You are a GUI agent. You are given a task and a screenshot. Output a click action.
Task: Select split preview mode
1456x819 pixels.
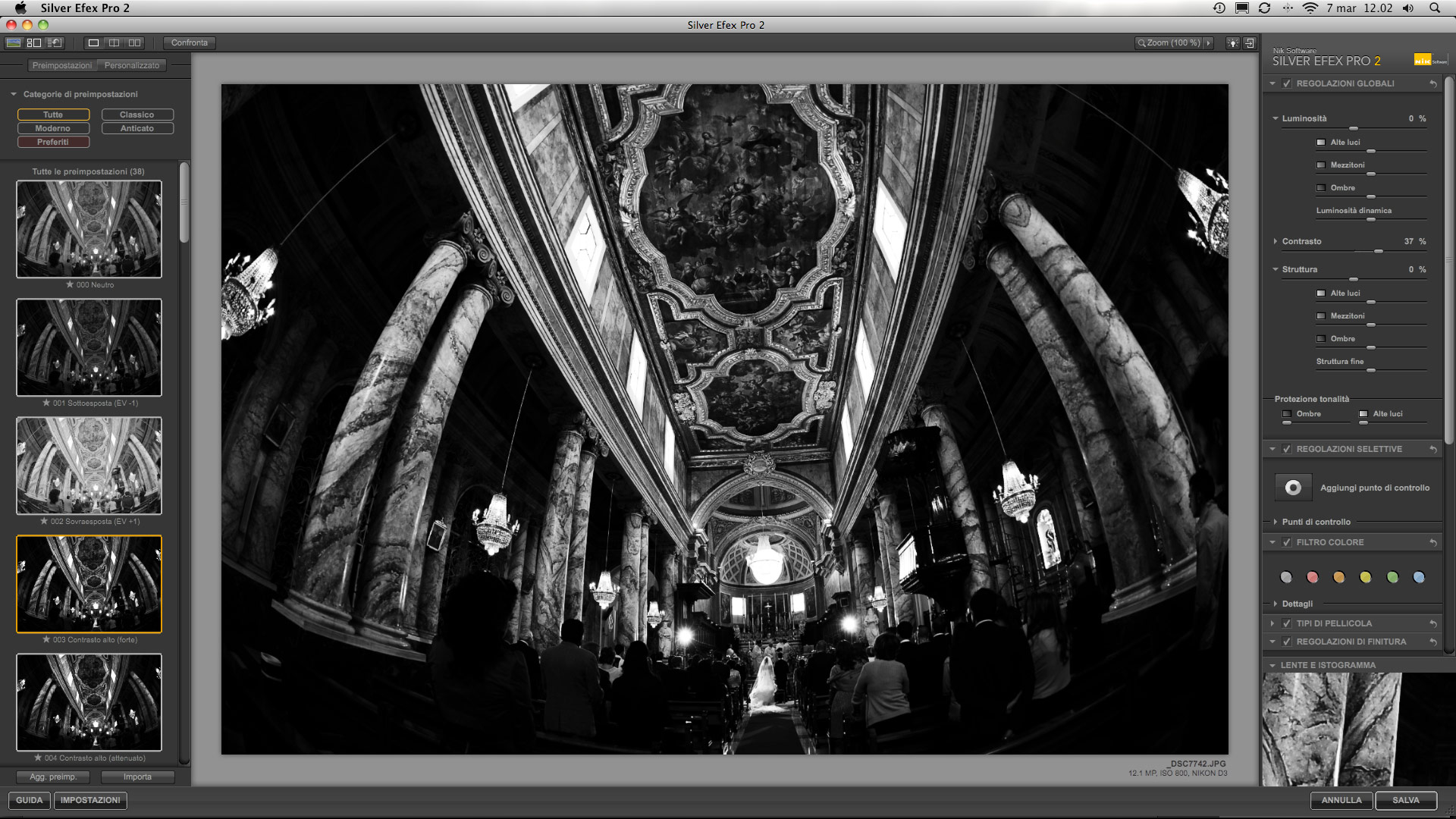114,43
